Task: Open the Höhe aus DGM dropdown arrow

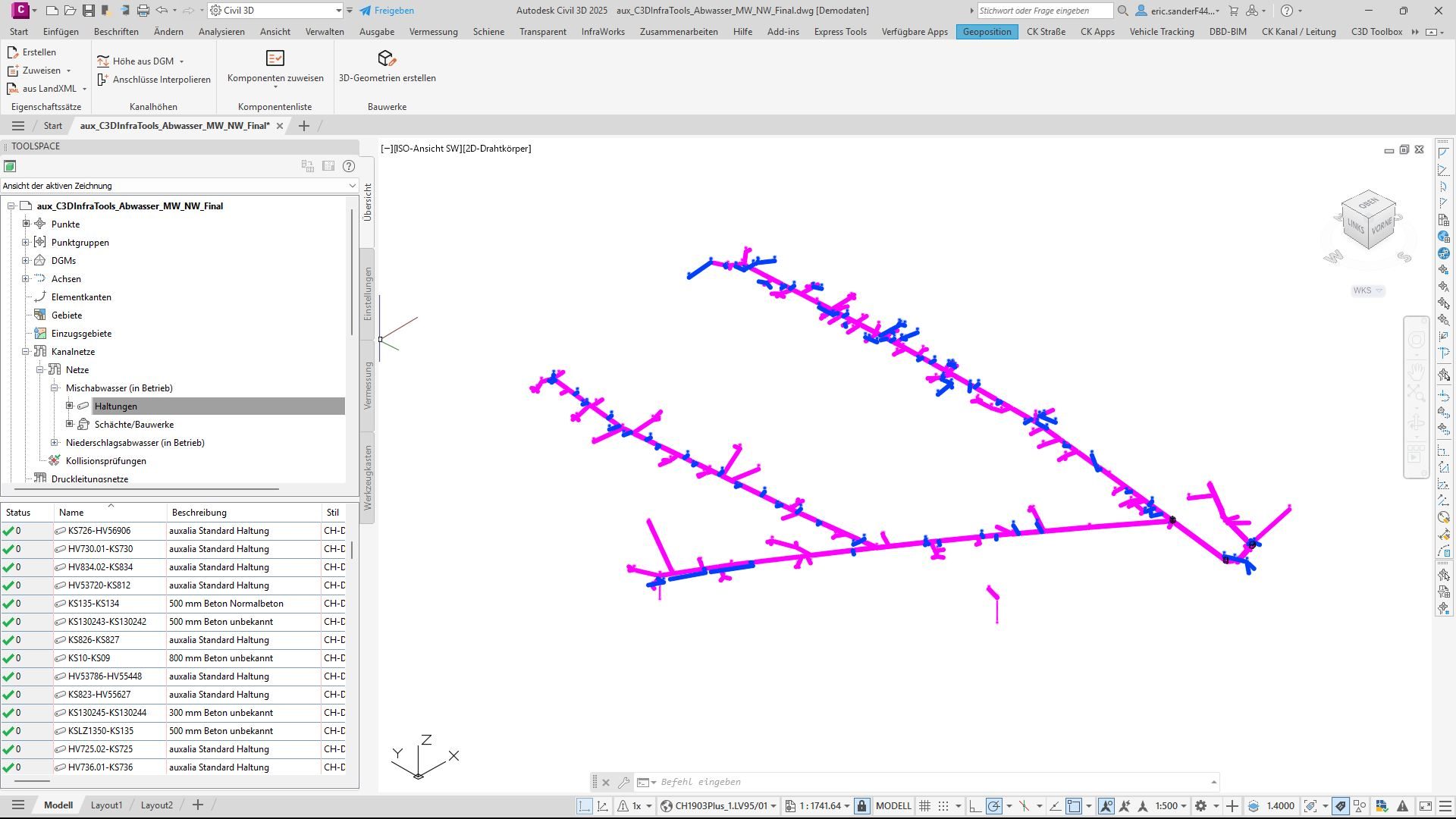Action: point(181,61)
